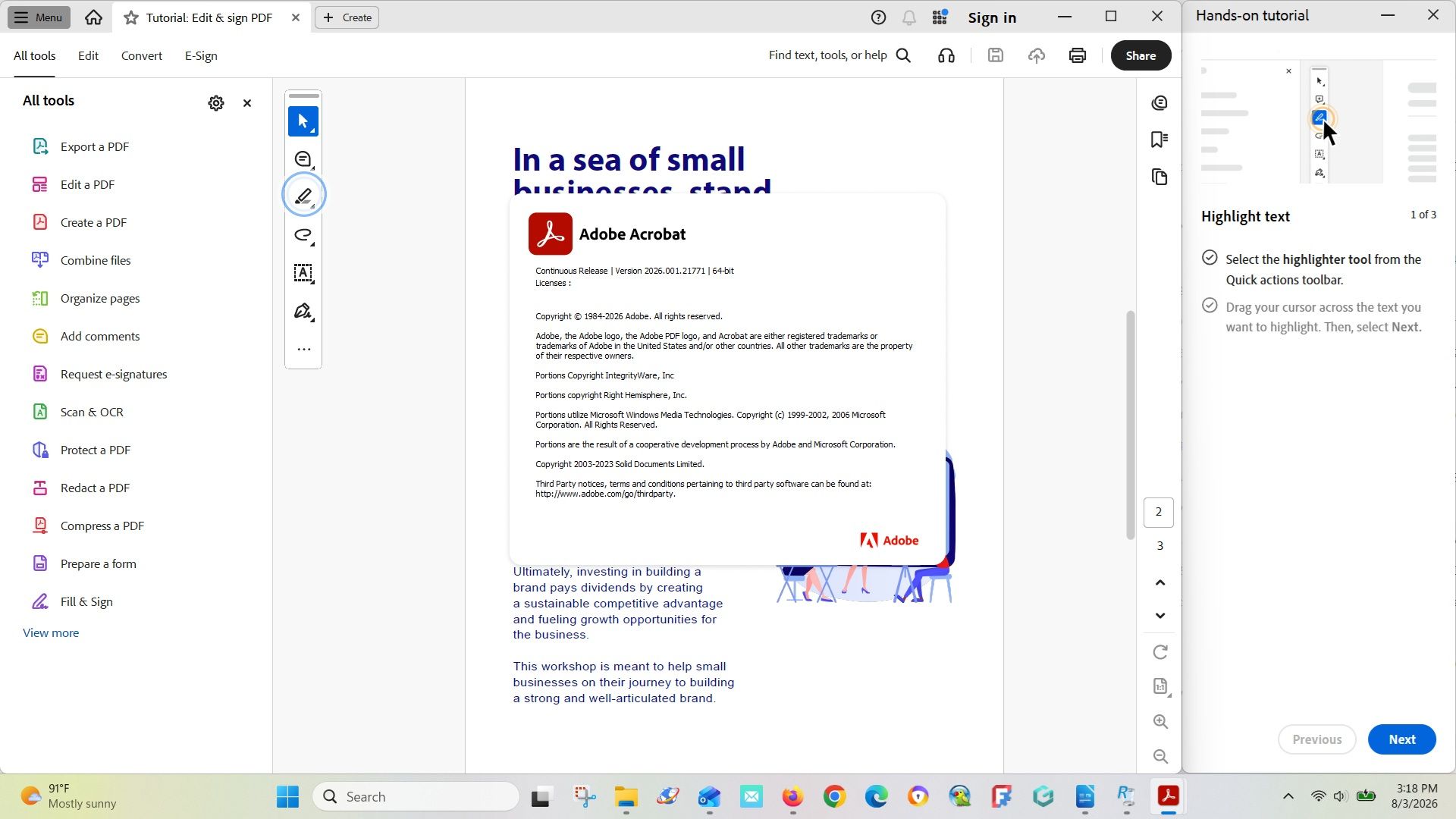Screen dimensions: 1456x819
Task: Choose the comment bubble tool in quick toolbar
Action: (x=303, y=159)
